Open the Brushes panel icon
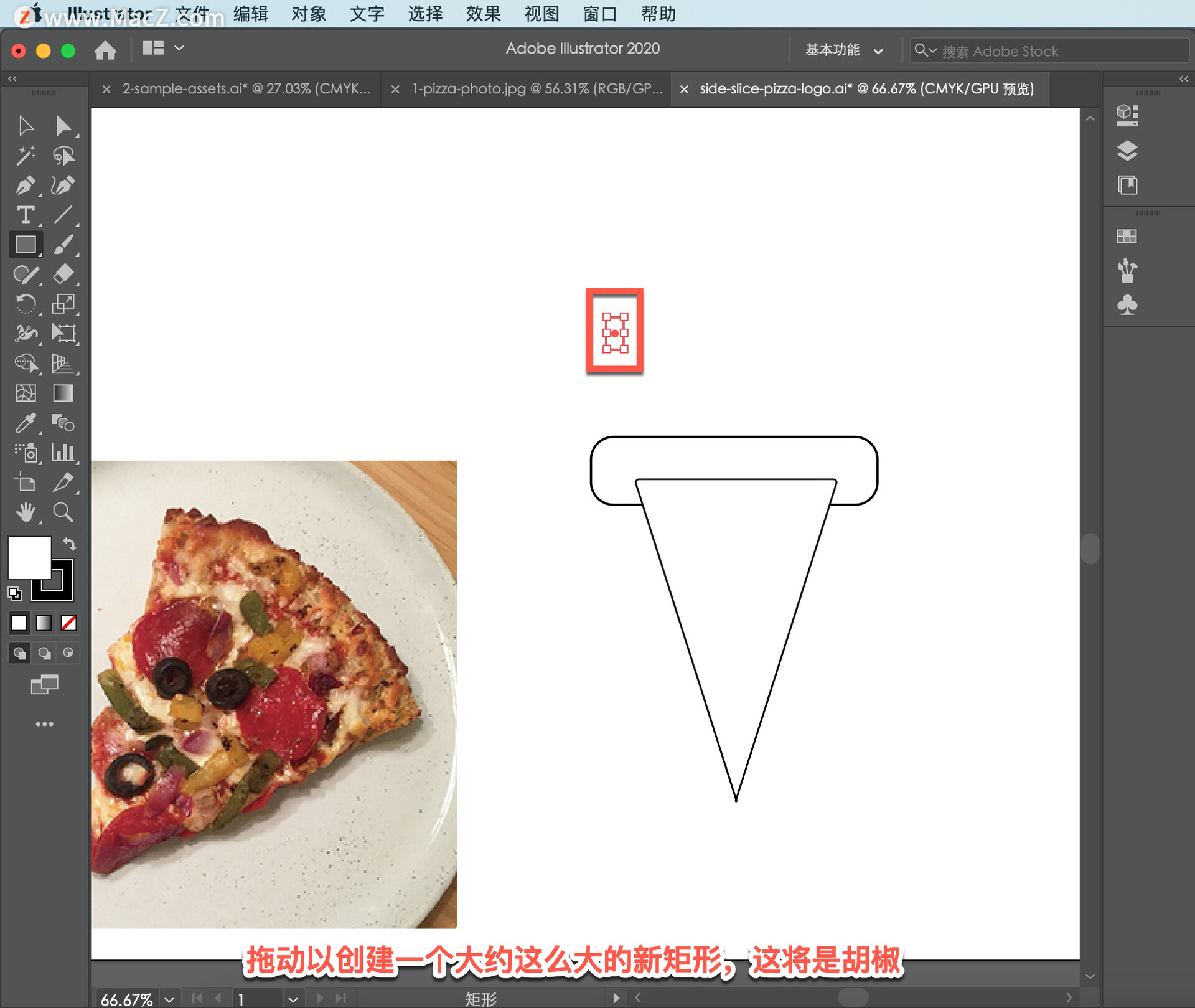Image resolution: width=1195 pixels, height=1008 pixels. tap(1127, 271)
